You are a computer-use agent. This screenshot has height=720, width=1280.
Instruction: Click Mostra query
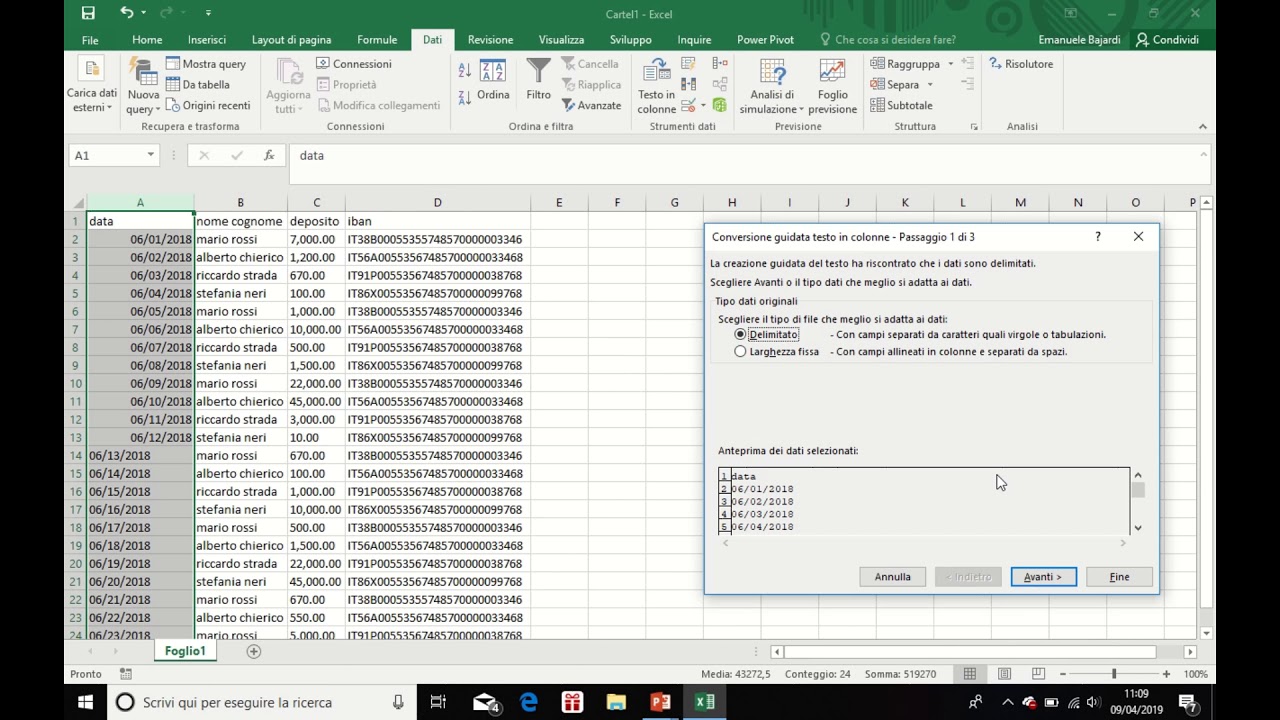(x=206, y=64)
